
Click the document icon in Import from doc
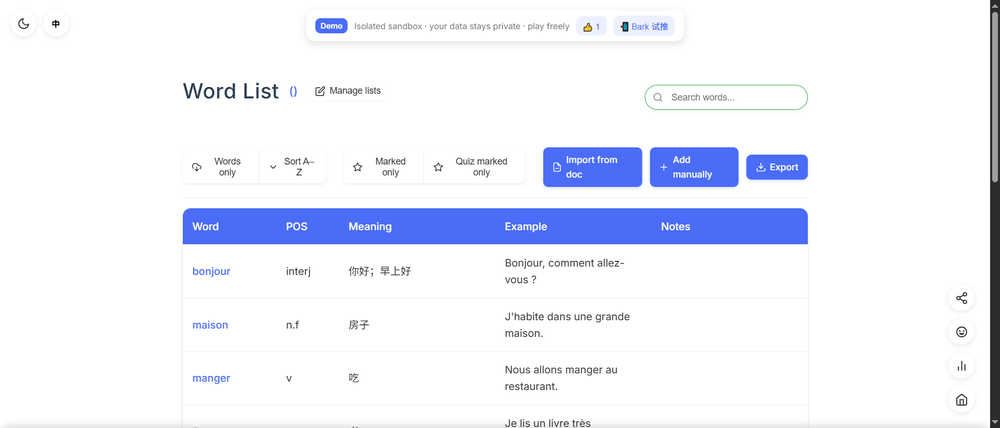tap(557, 167)
